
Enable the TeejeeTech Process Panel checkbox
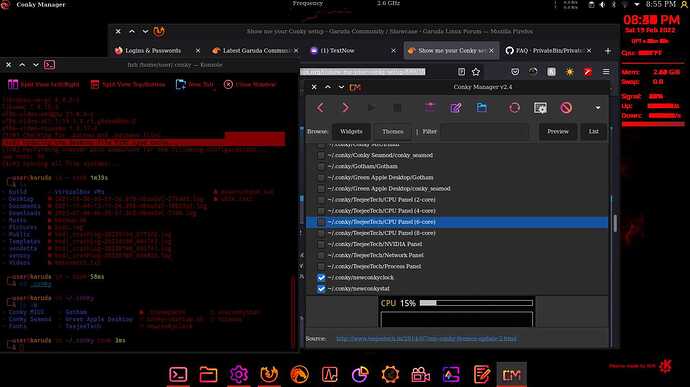click(321, 267)
